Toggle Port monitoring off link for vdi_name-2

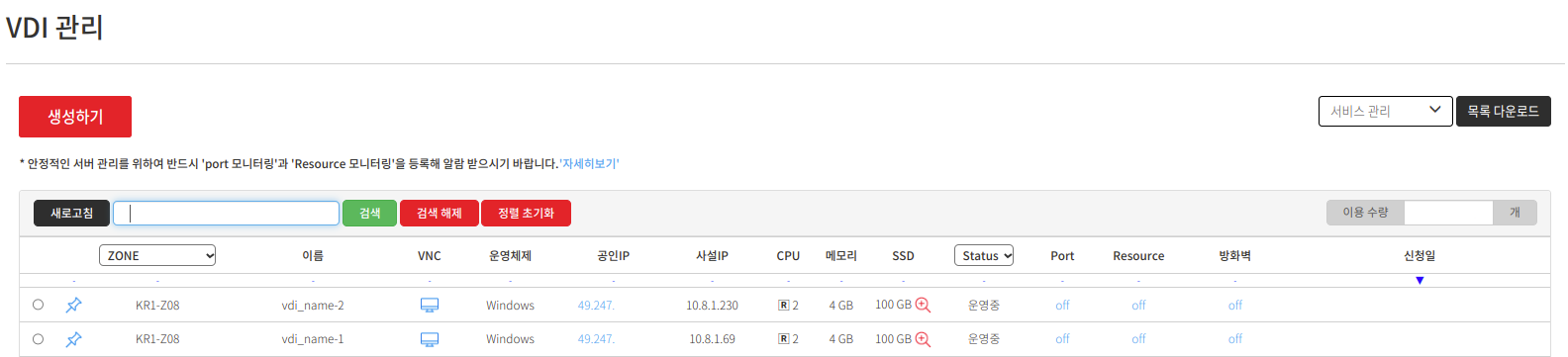pyautogui.click(x=1062, y=306)
